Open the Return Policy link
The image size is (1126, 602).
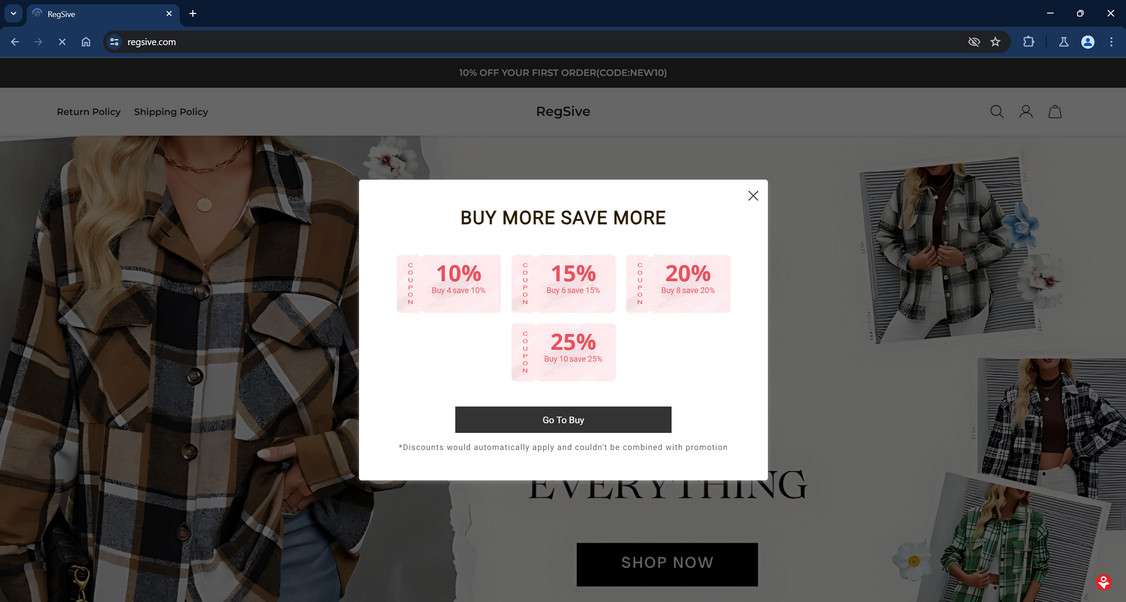[x=88, y=112]
